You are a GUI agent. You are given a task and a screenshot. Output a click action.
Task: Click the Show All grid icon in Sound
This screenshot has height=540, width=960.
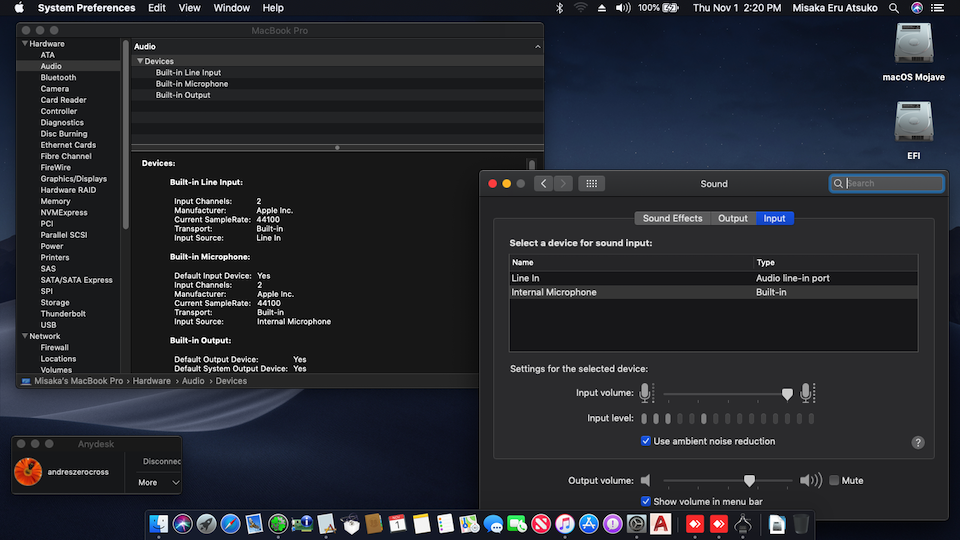point(591,184)
